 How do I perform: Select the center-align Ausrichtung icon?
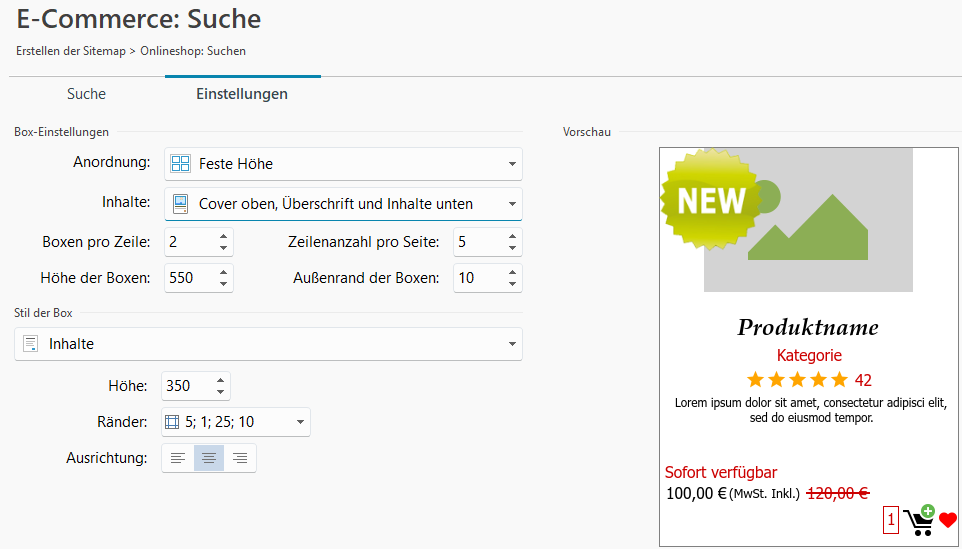tap(209, 458)
